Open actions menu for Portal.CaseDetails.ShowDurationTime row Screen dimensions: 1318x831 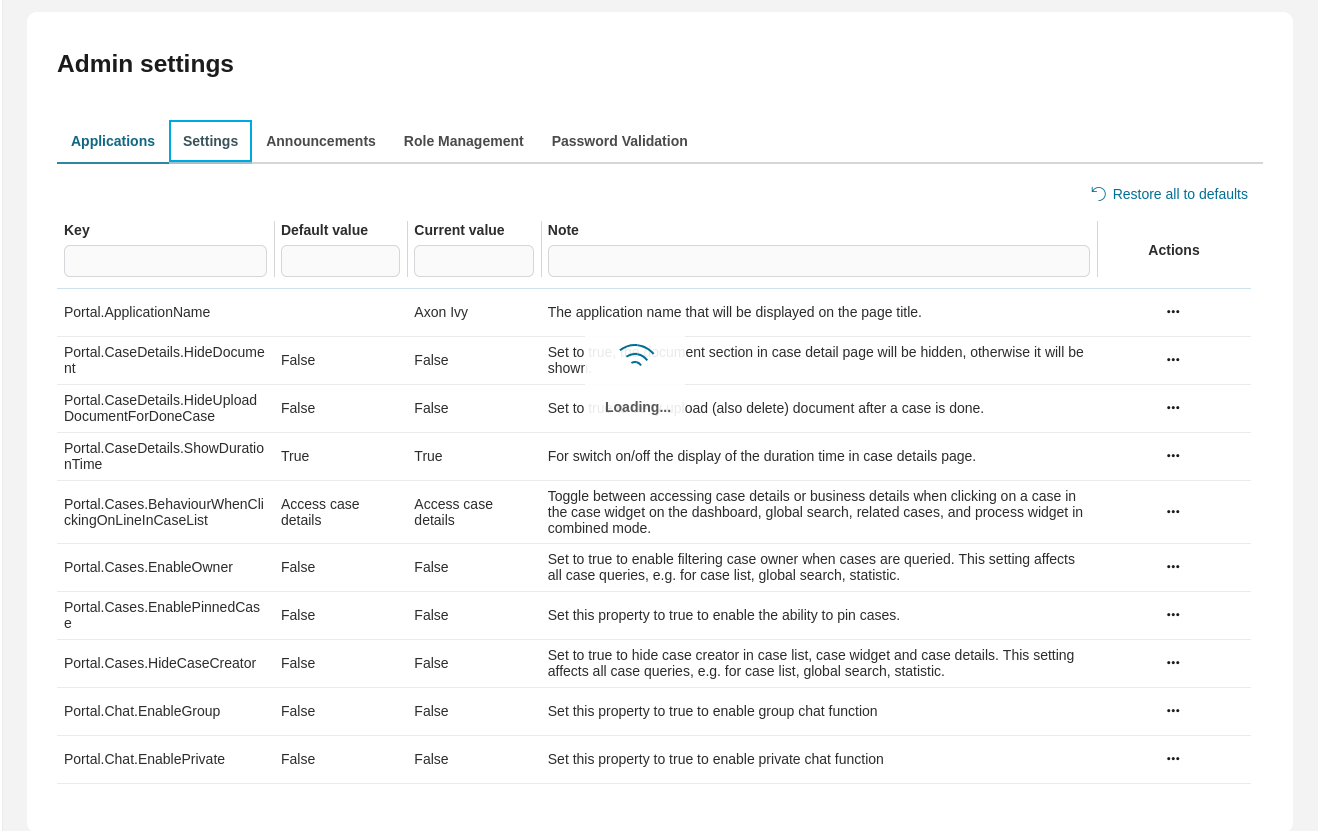click(1173, 456)
